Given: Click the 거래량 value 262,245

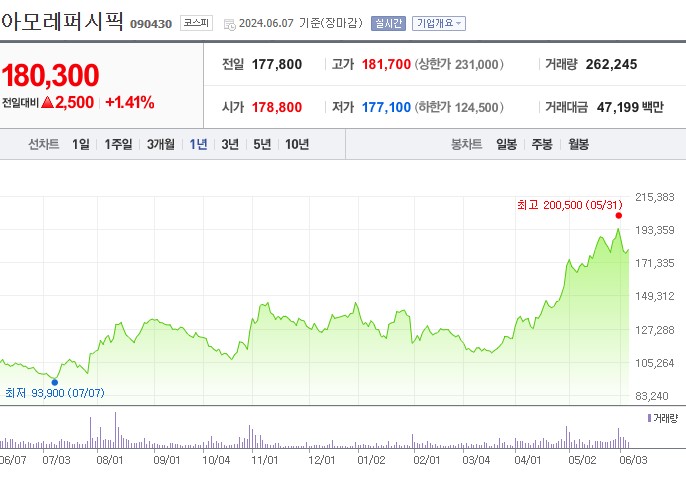Looking at the screenshot, I should [611, 64].
